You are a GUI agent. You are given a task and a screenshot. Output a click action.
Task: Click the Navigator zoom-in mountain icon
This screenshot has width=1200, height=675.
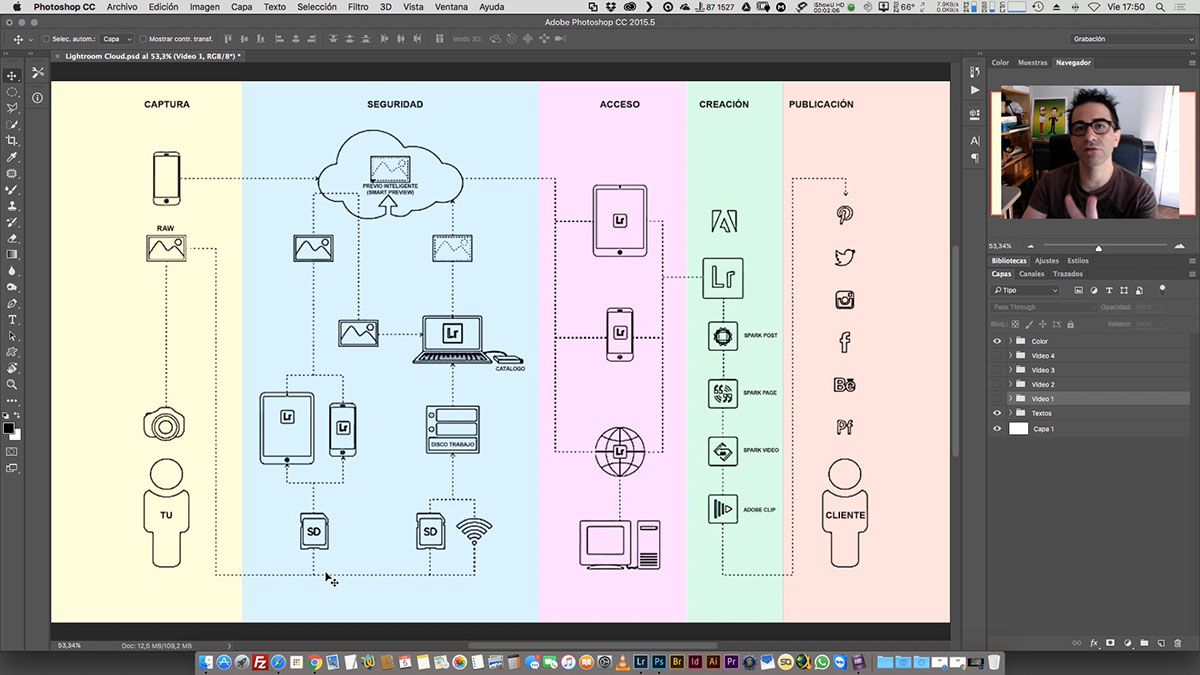[1178, 246]
